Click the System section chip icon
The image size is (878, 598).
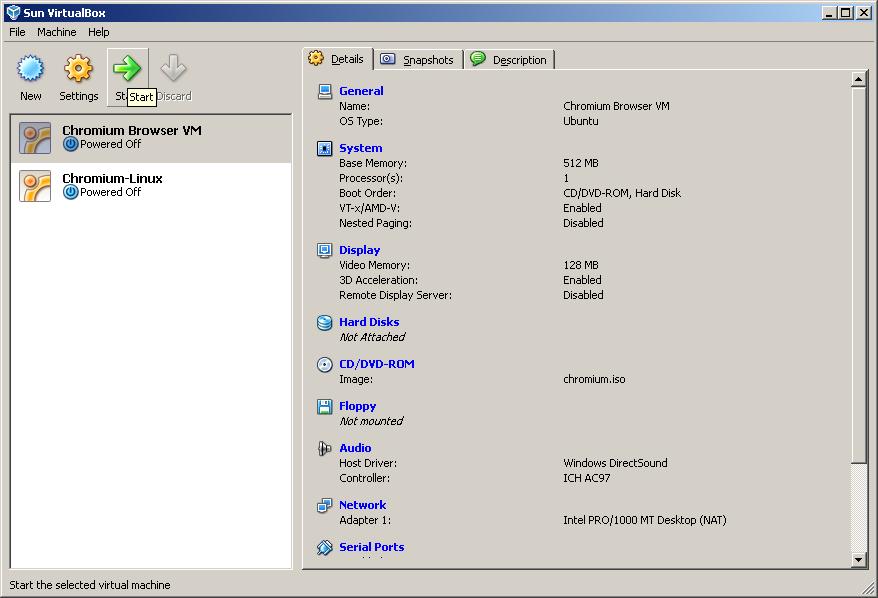click(x=325, y=148)
